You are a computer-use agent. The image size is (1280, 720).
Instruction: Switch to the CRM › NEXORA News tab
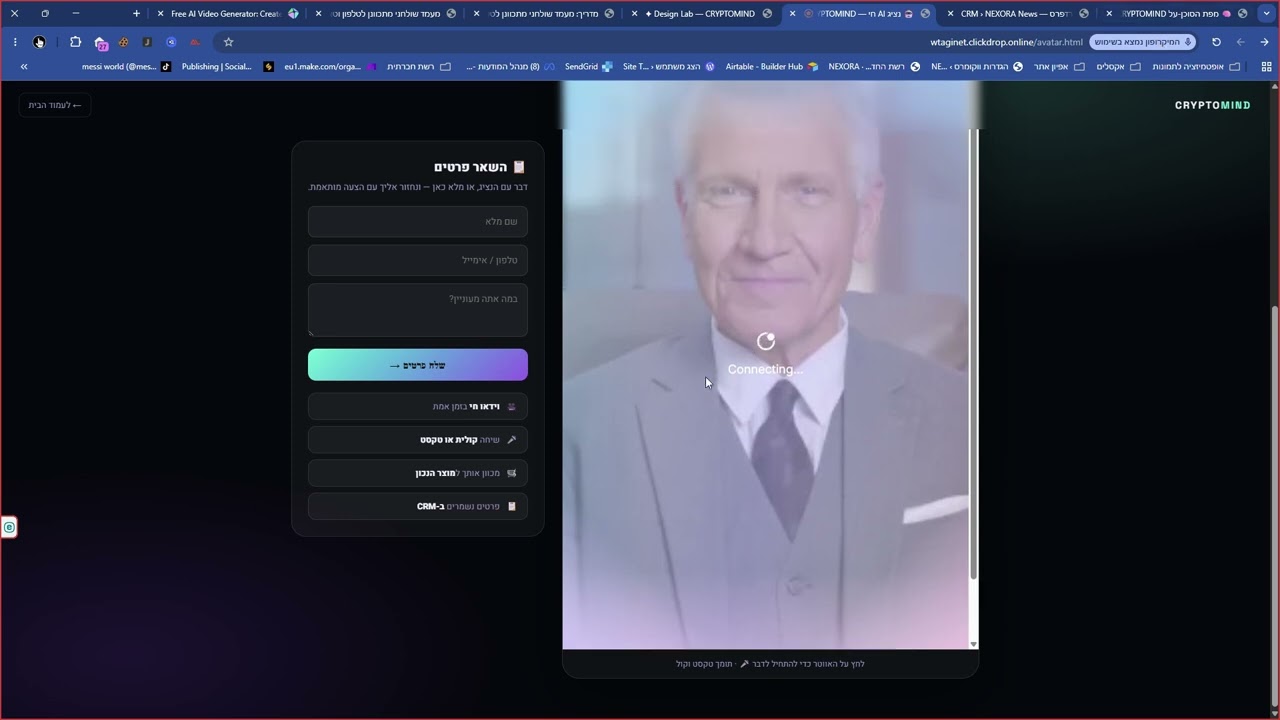pos(1018,14)
